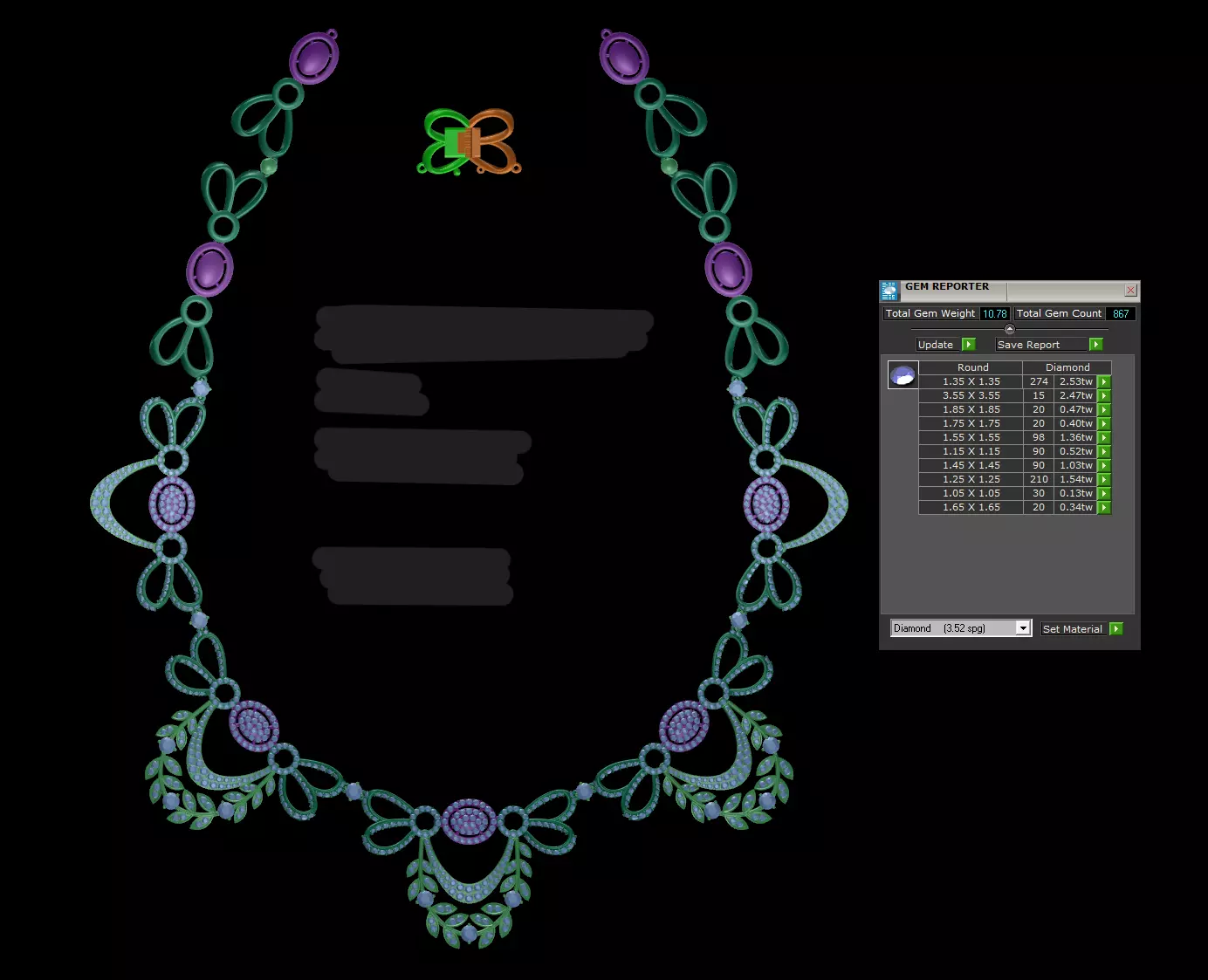Click green arrow on 1.35 X 1.35 row
The height and width of the screenshot is (980, 1208).
[x=1104, y=382]
